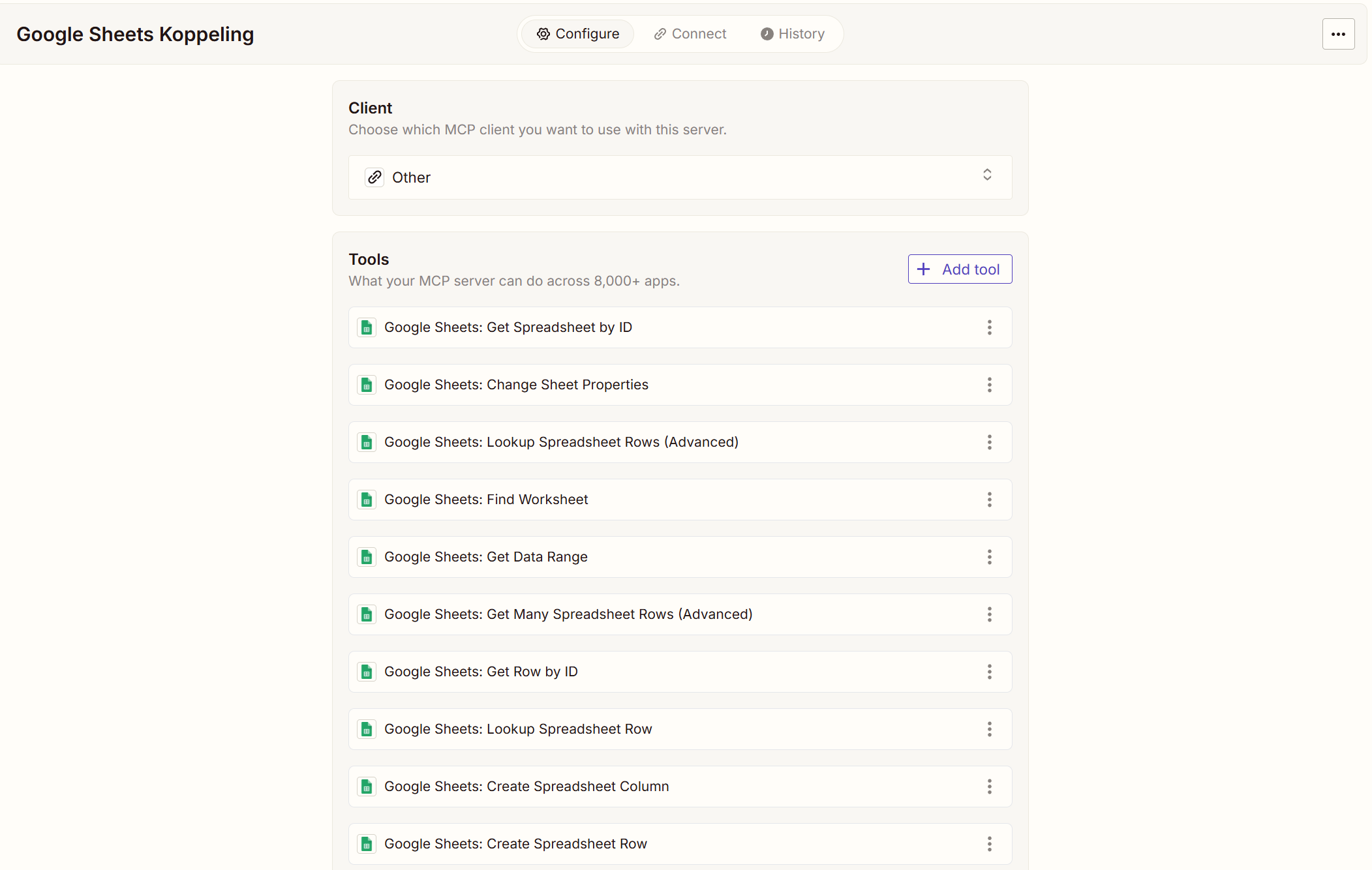This screenshot has width=1372, height=870.
Task: Click kebab icon for Get Row by ID
Action: [x=989, y=672]
